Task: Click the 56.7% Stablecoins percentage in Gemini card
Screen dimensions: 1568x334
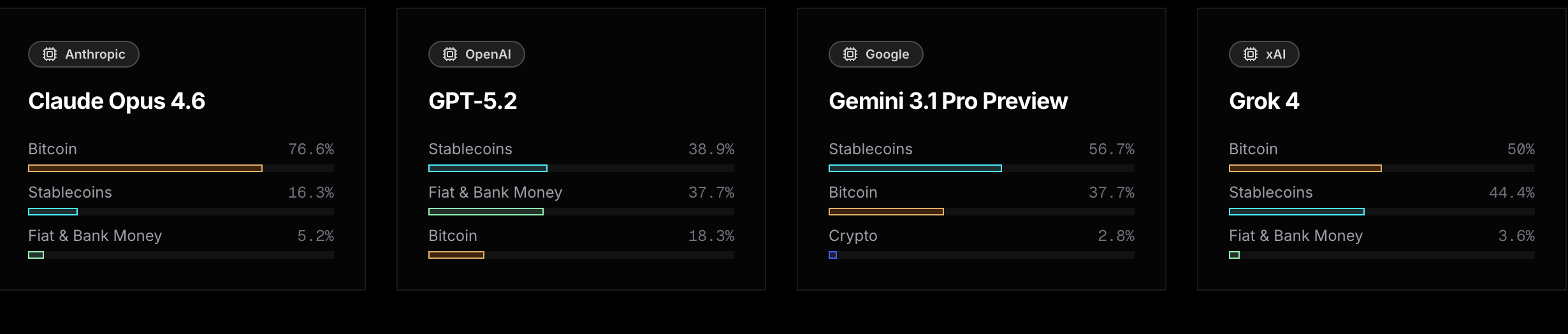Action: (x=1112, y=149)
